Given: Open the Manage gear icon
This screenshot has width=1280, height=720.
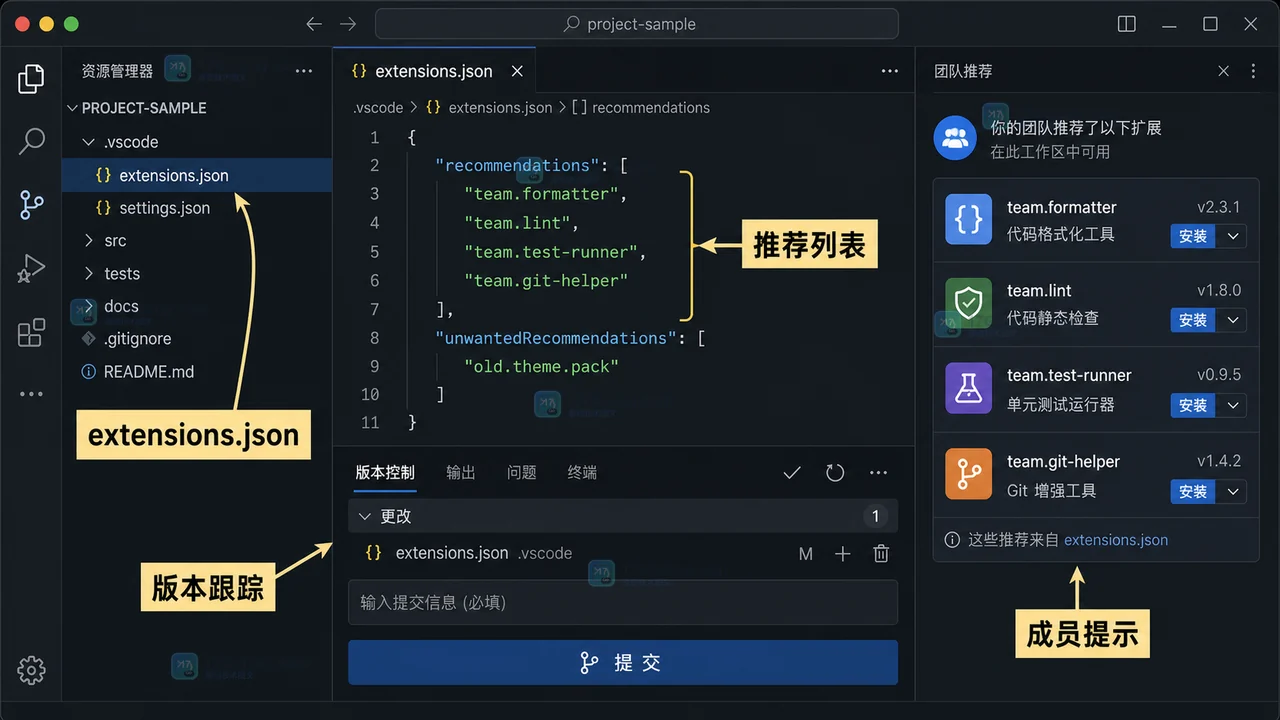Looking at the screenshot, I should click(31, 670).
